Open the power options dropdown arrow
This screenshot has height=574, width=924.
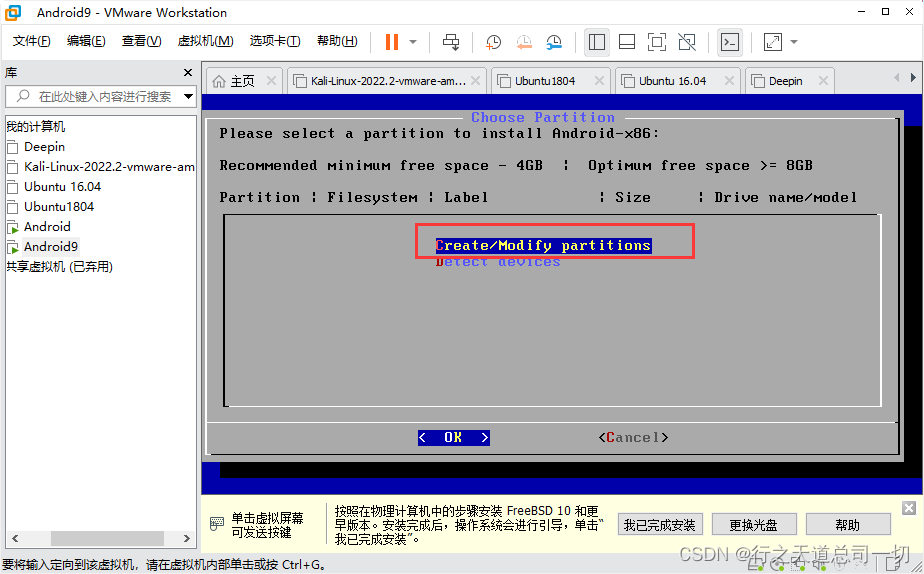point(413,42)
